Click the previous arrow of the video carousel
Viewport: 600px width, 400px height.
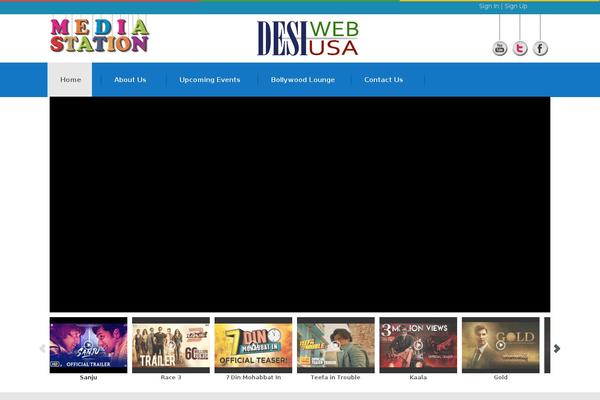pos(42,348)
